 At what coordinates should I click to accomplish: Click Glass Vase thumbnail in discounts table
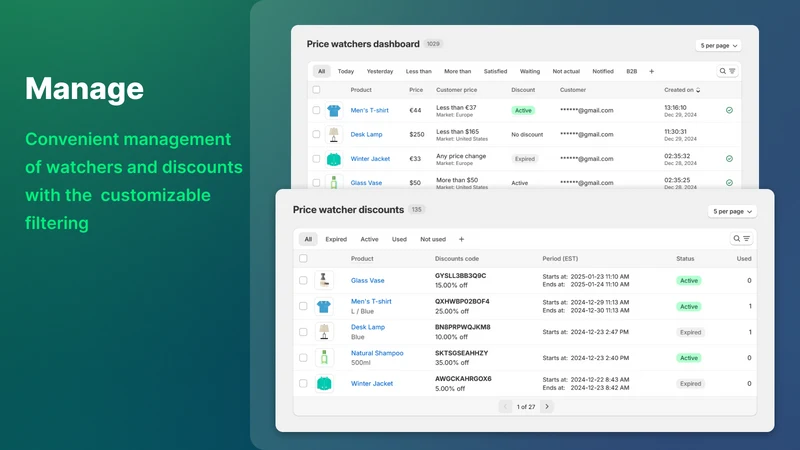tap(324, 280)
